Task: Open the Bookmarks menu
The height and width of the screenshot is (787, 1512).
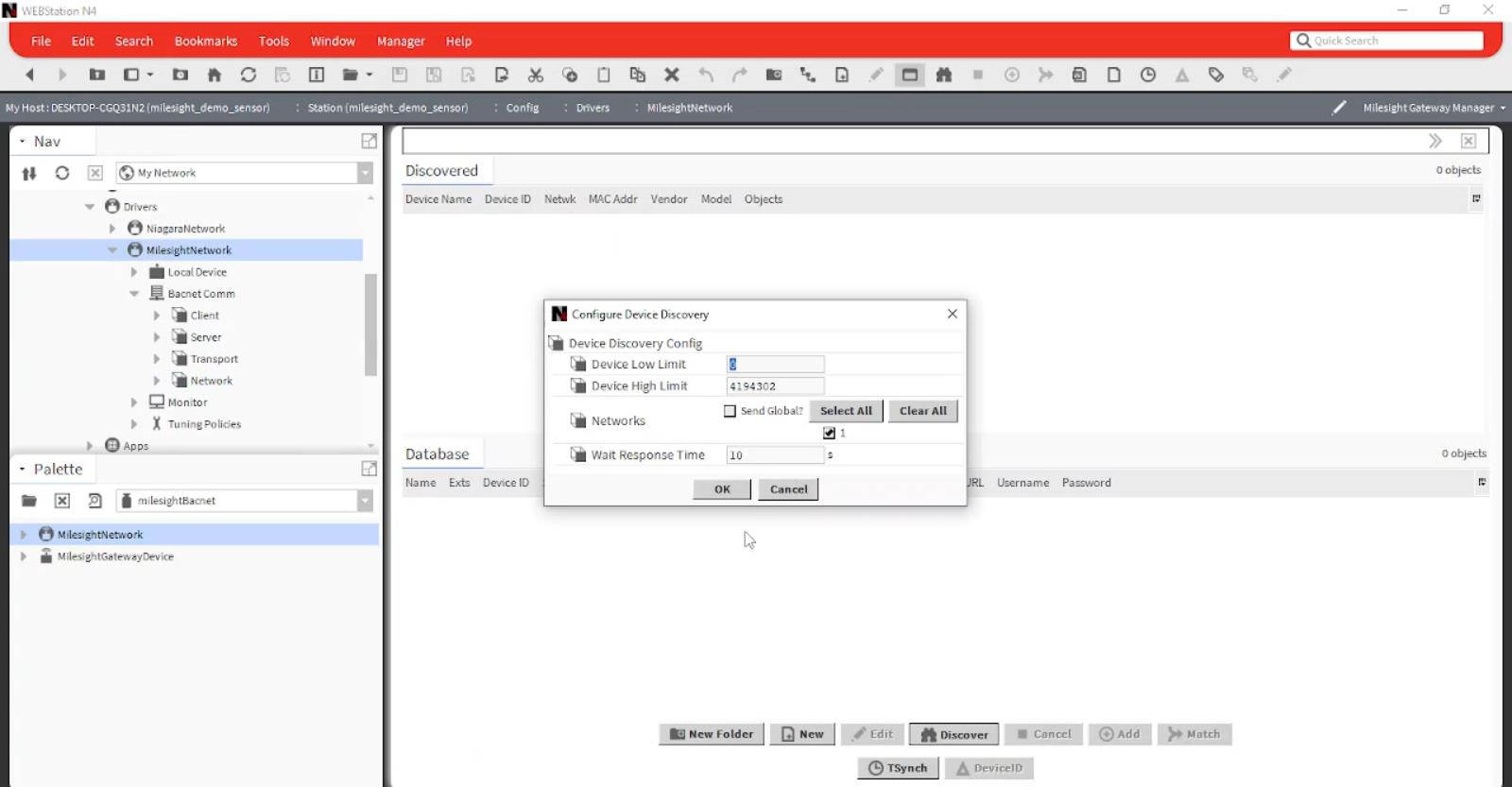Action: (x=206, y=41)
